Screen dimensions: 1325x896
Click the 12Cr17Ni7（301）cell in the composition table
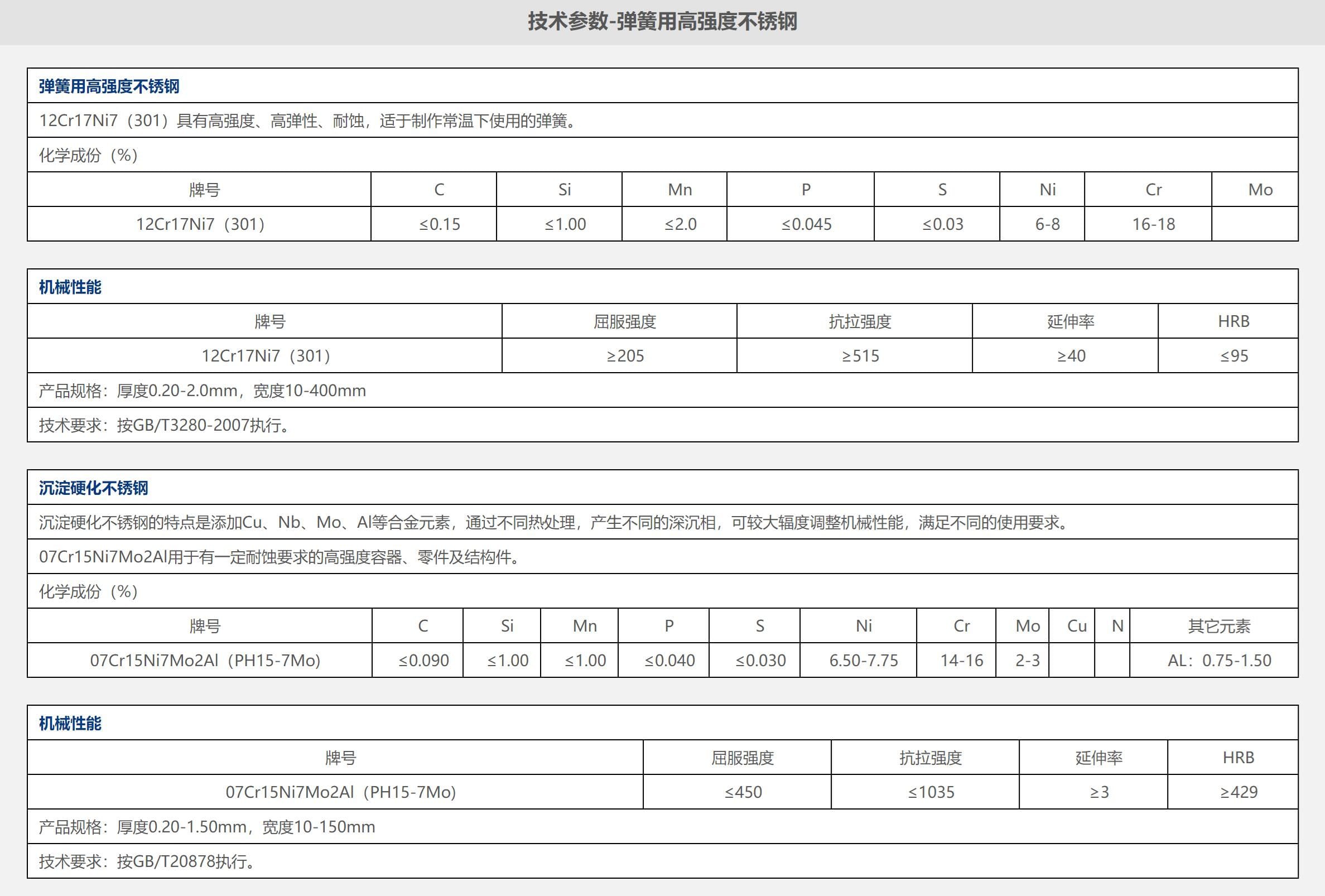(x=200, y=224)
